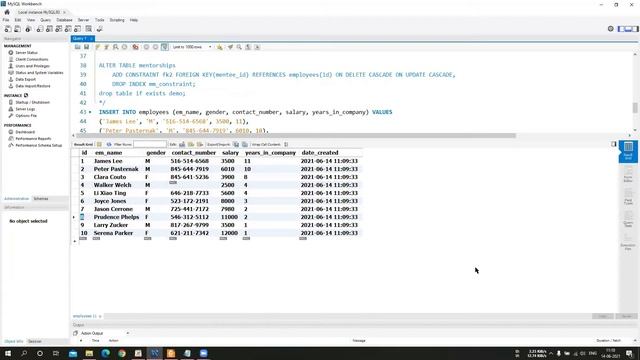Viewport: 640px width, 360px height.
Task: Beautify query icon in editor toolbar
Action: [x=220, y=47]
